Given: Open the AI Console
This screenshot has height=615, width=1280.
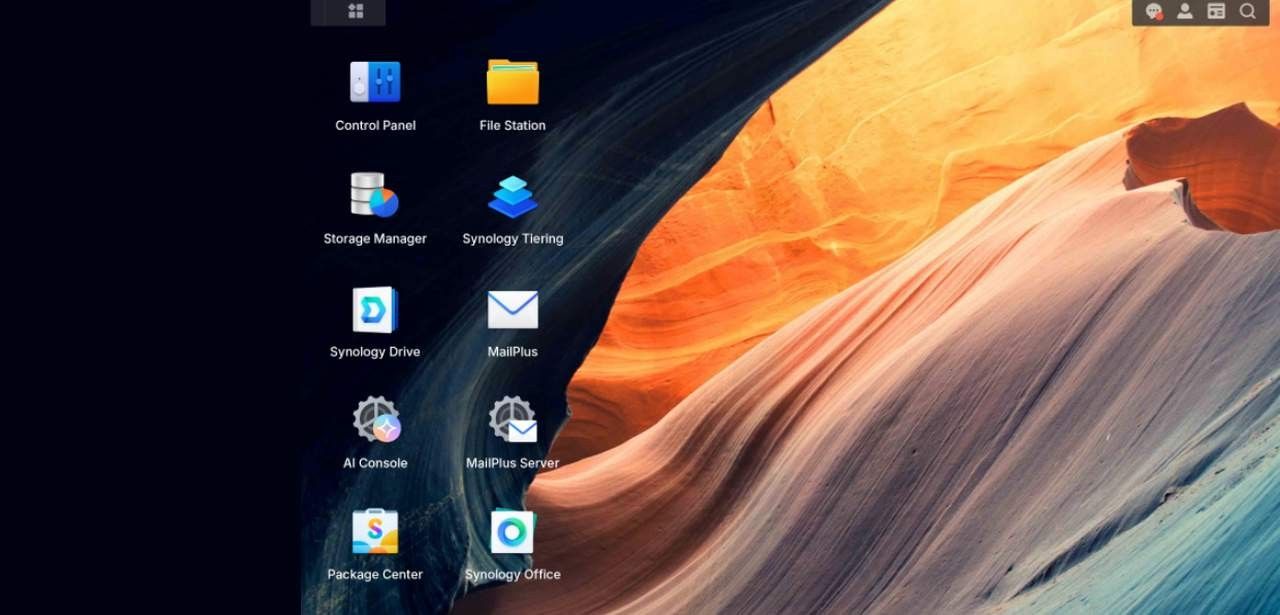Looking at the screenshot, I should 373,422.
